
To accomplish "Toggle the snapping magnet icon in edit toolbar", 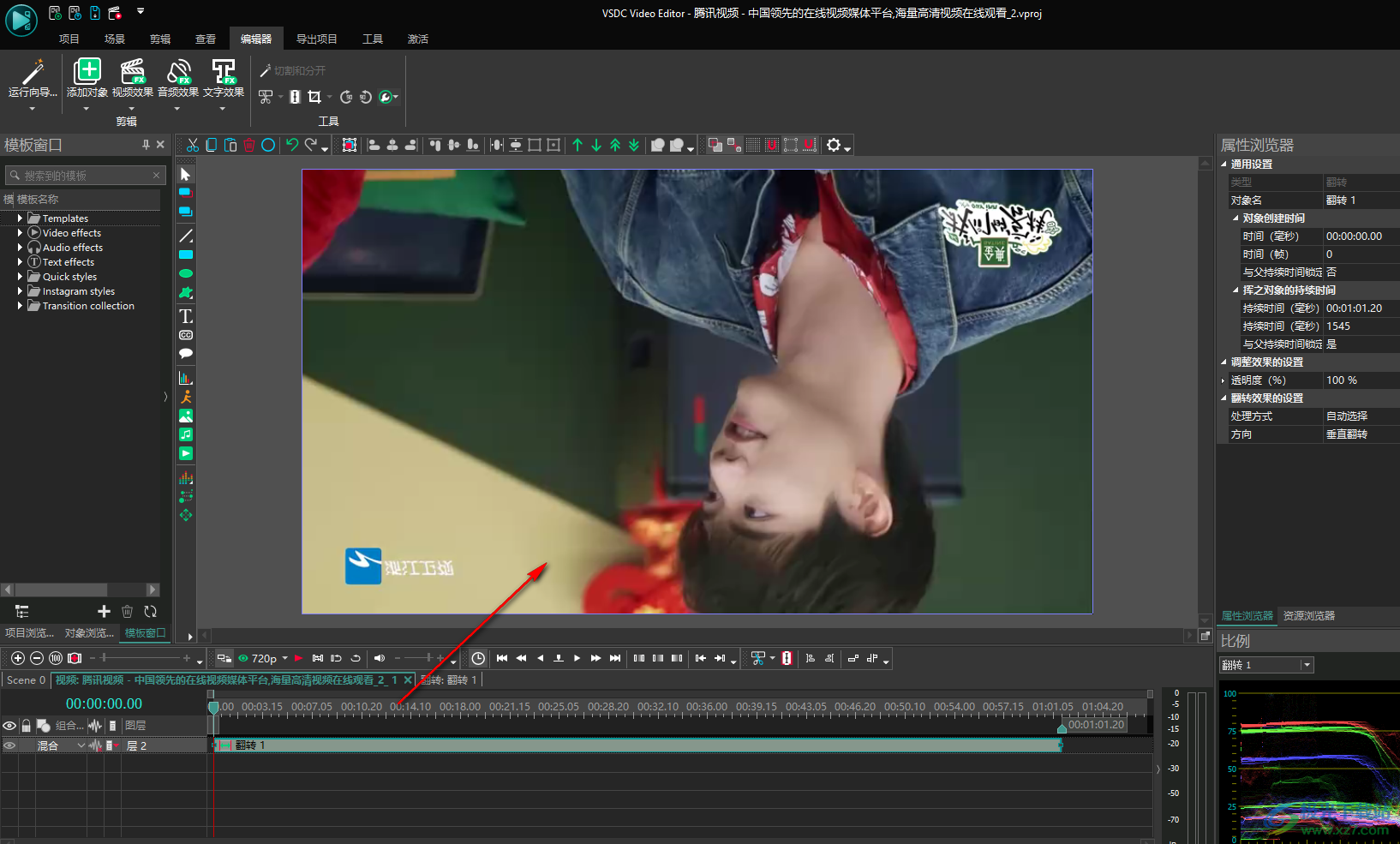I will click(772, 146).
